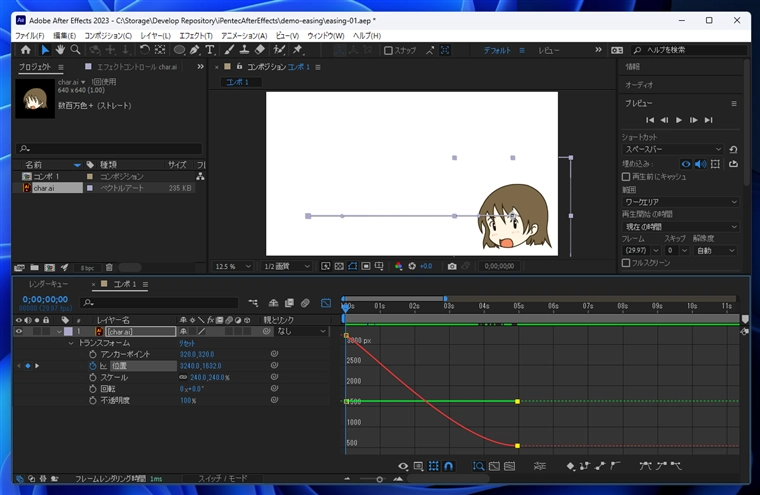Click the Reset link for Transform
The height and width of the screenshot is (495, 760).
click(x=187, y=343)
